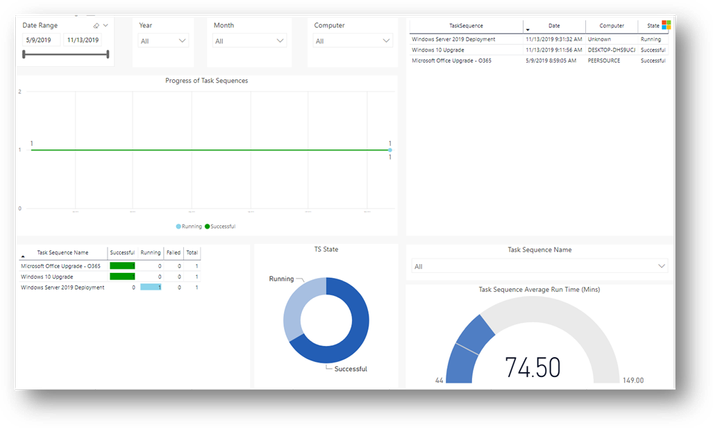Sort by the State column header
The height and width of the screenshot is (428, 713).
(653, 26)
